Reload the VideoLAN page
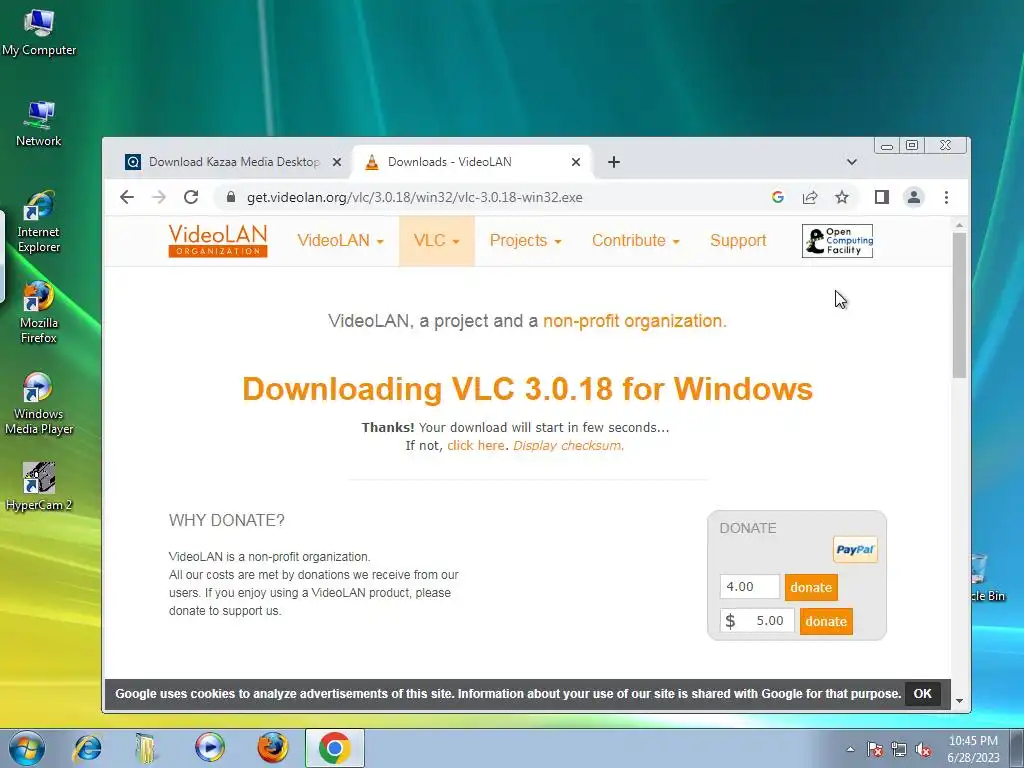The image size is (1024, 768). pos(191,197)
